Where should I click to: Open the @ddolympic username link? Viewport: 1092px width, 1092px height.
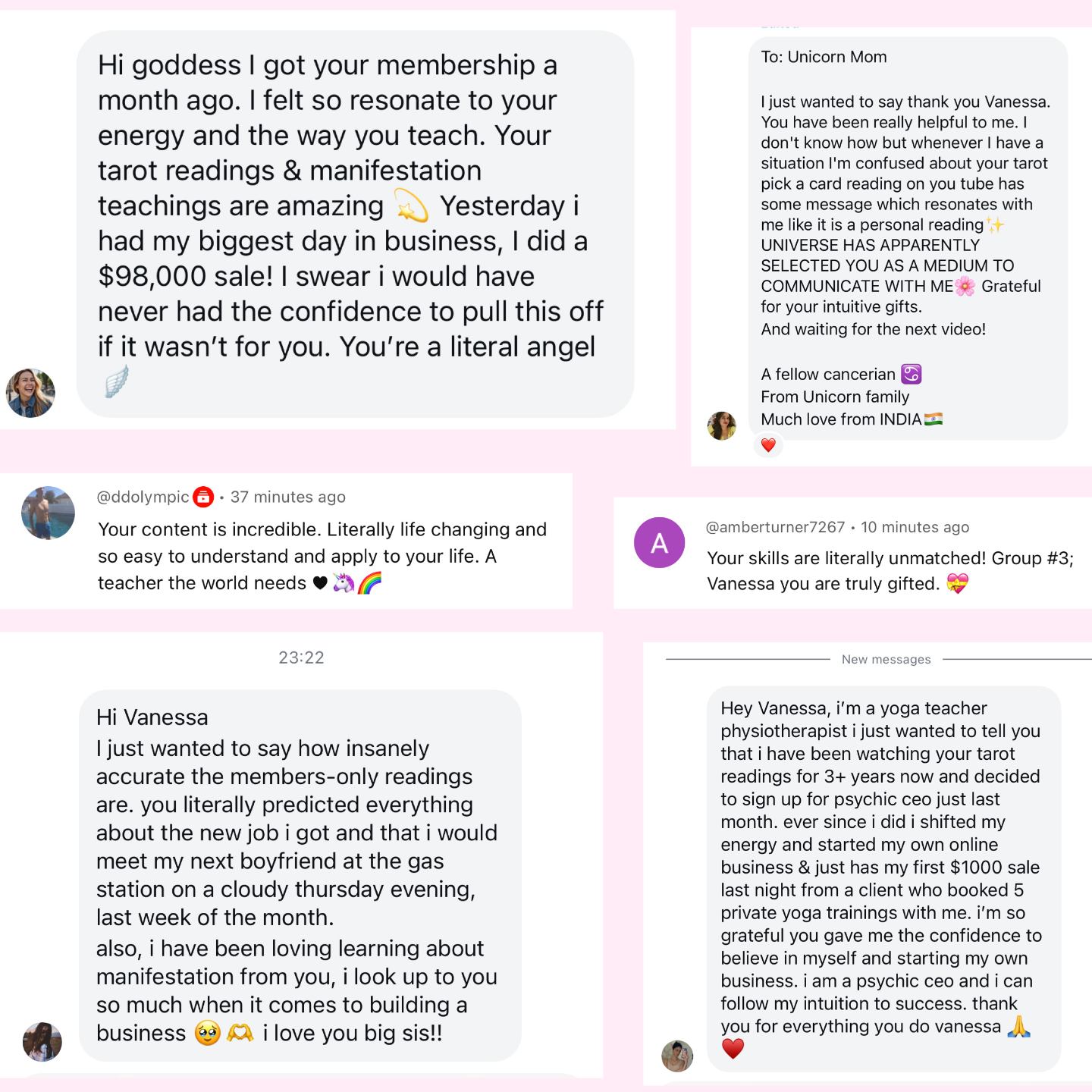[x=143, y=497]
